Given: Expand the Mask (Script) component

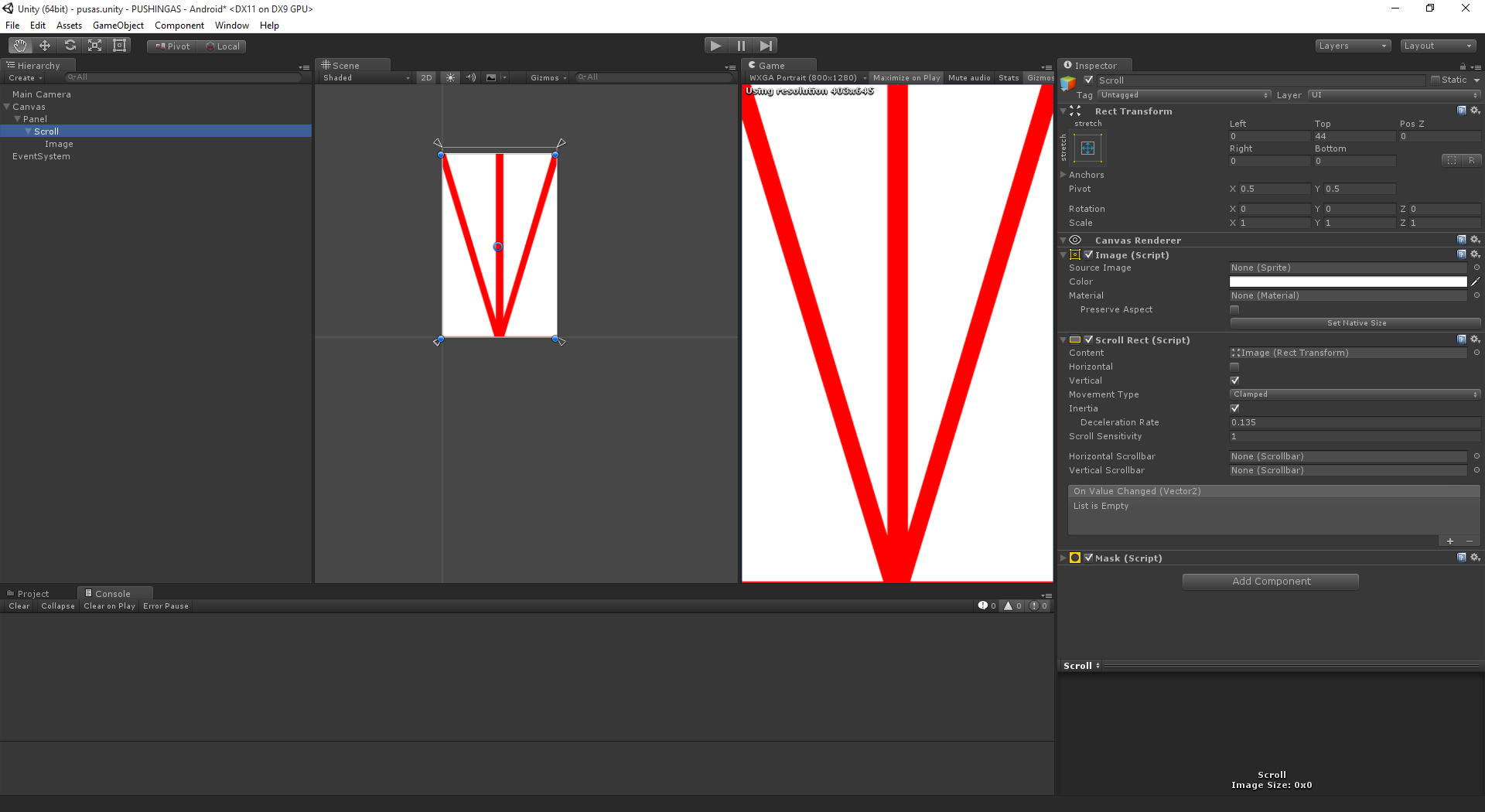Looking at the screenshot, I should point(1063,558).
